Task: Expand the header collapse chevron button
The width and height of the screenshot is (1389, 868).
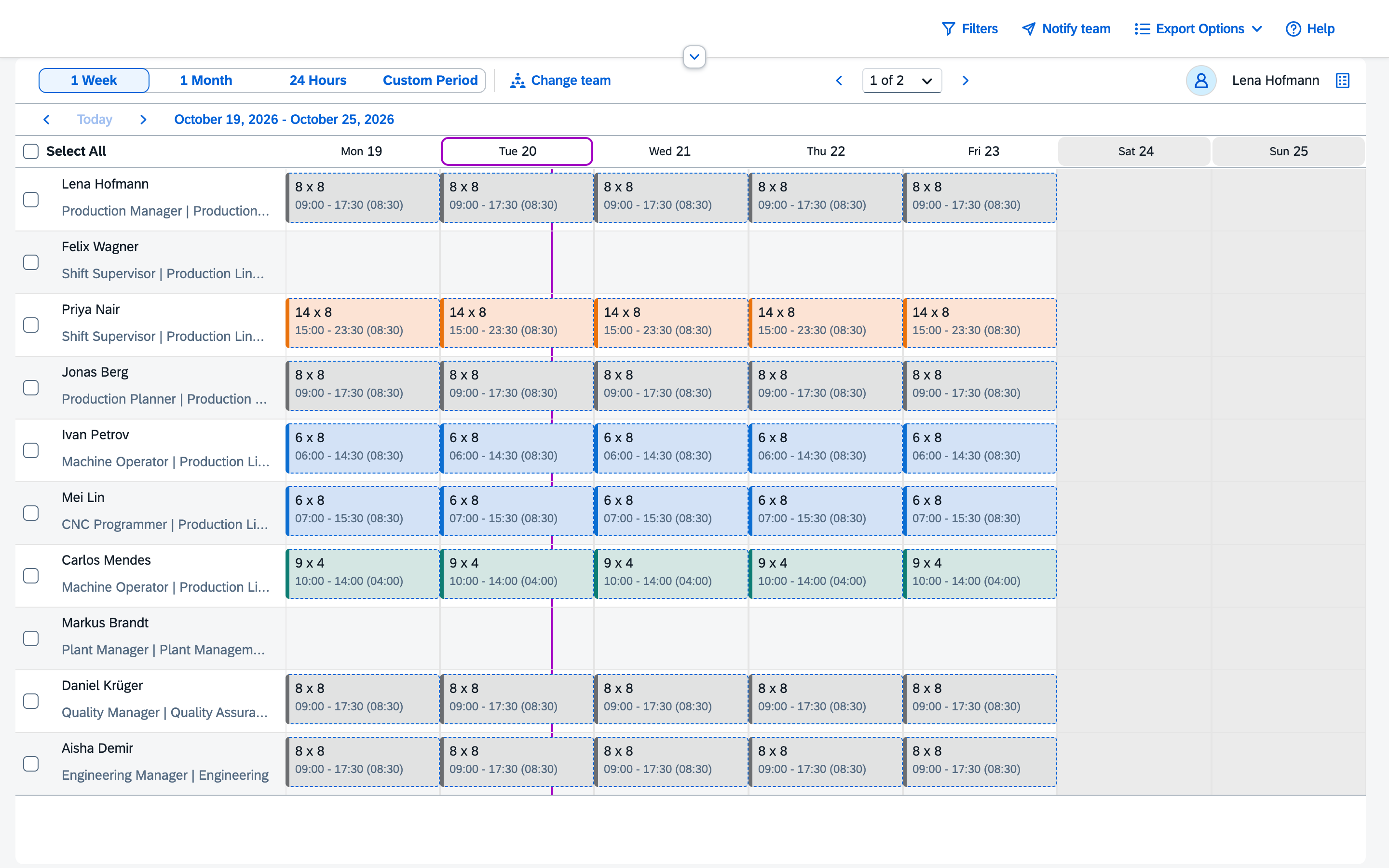Action: [x=694, y=57]
